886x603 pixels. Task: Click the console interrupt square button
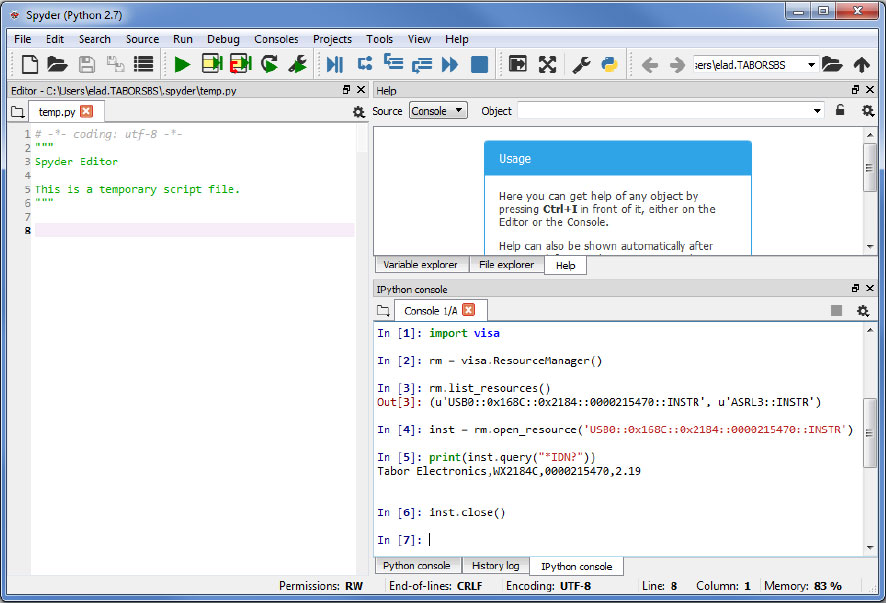tap(836, 310)
